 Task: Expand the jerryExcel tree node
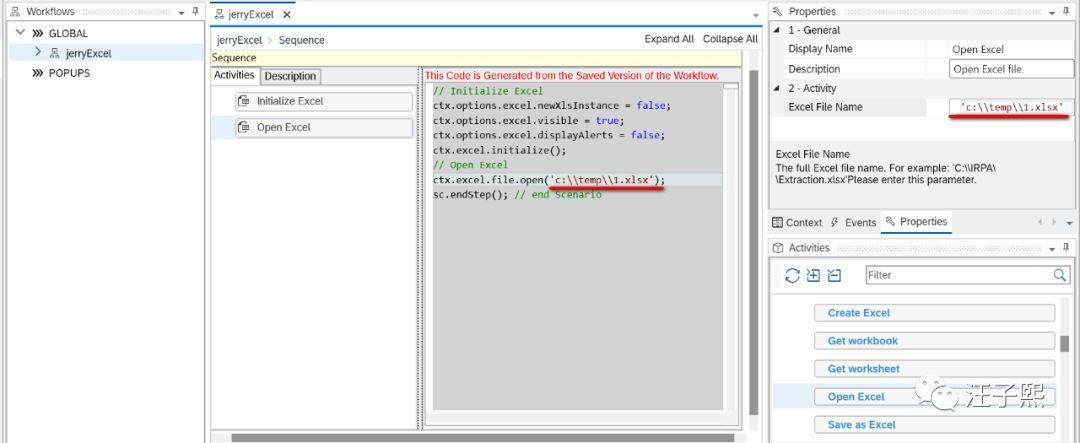pos(38,52)
